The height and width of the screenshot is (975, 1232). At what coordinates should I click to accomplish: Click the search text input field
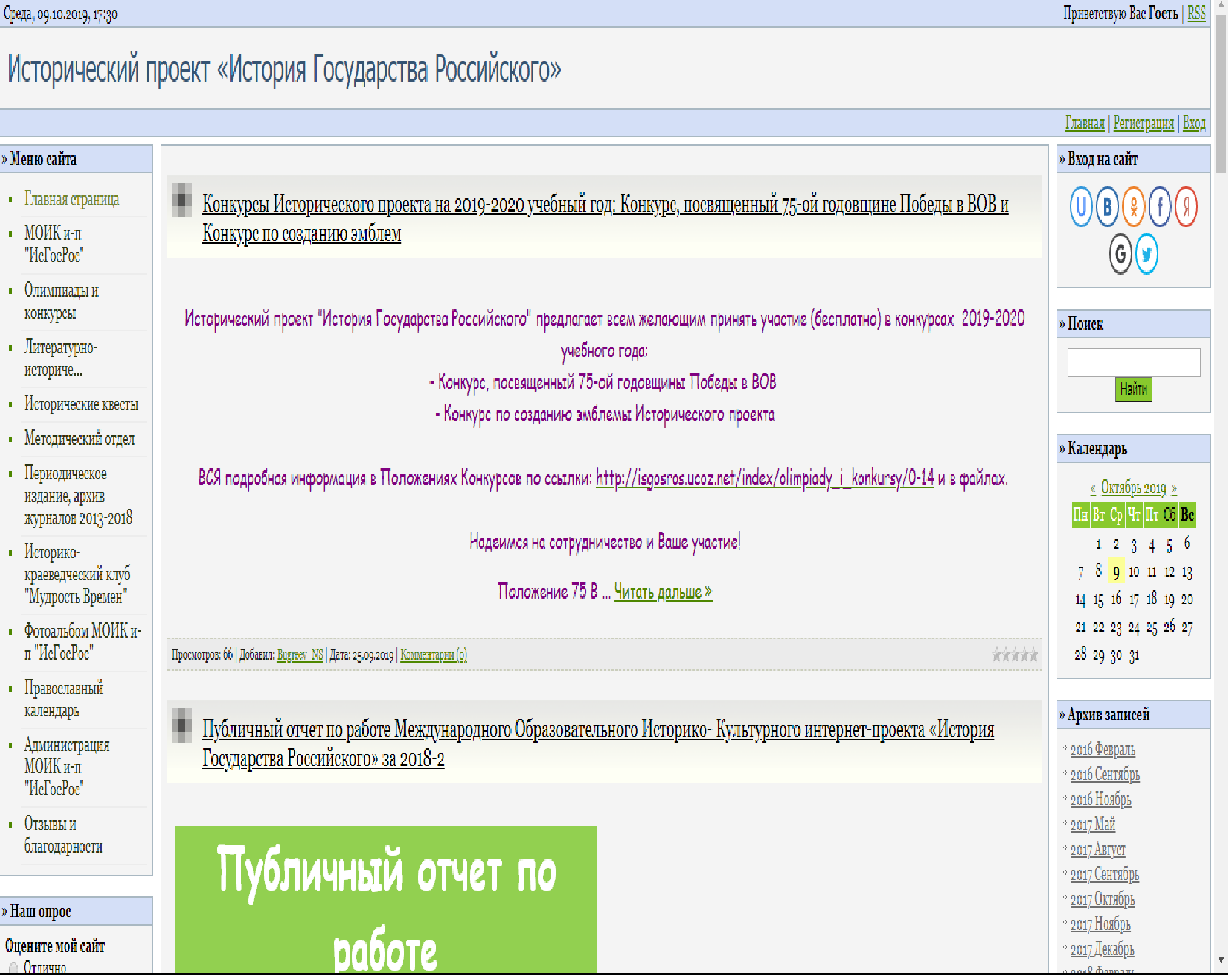pos(1133,362)
